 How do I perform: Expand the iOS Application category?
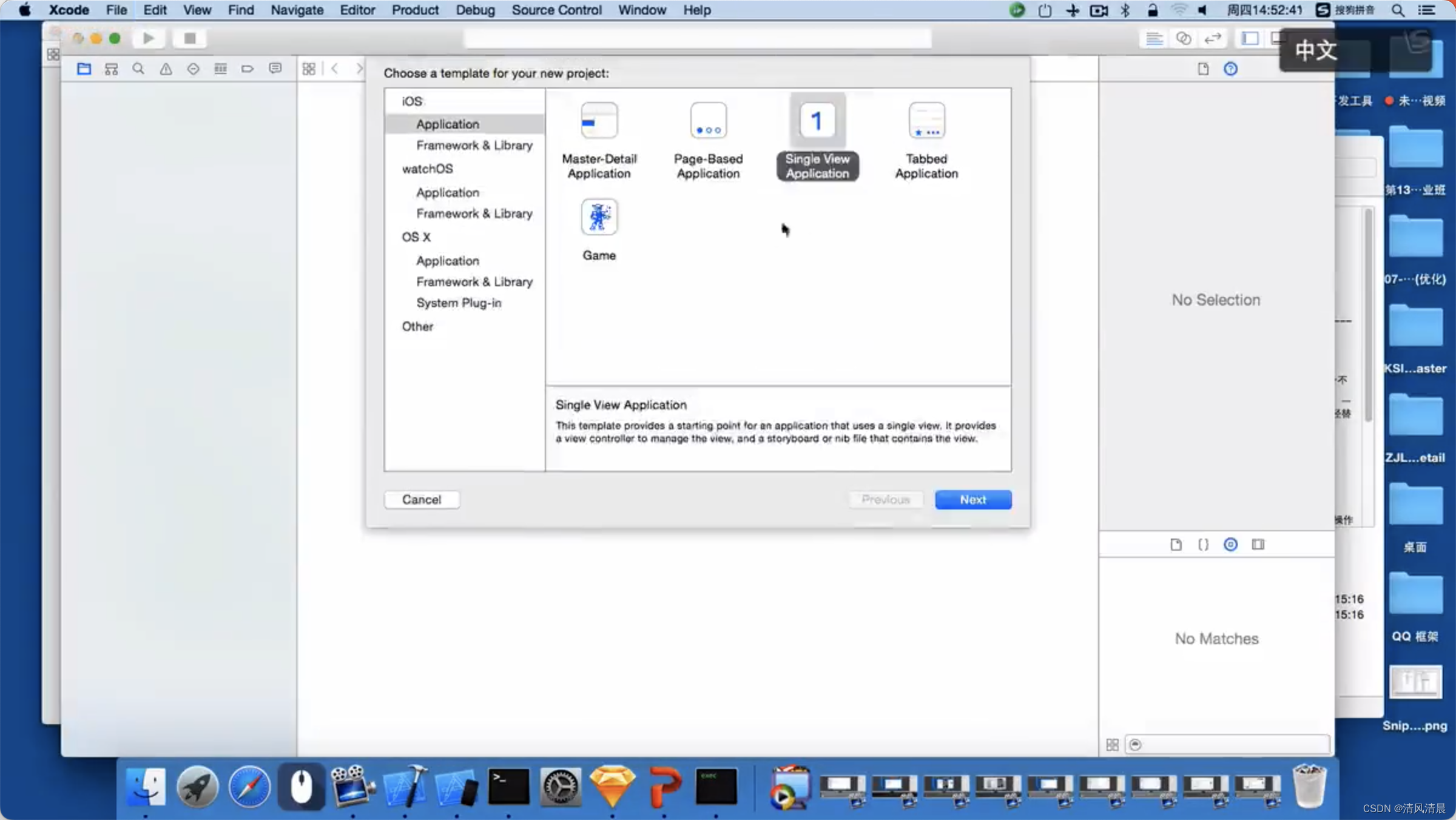point(447,124)
